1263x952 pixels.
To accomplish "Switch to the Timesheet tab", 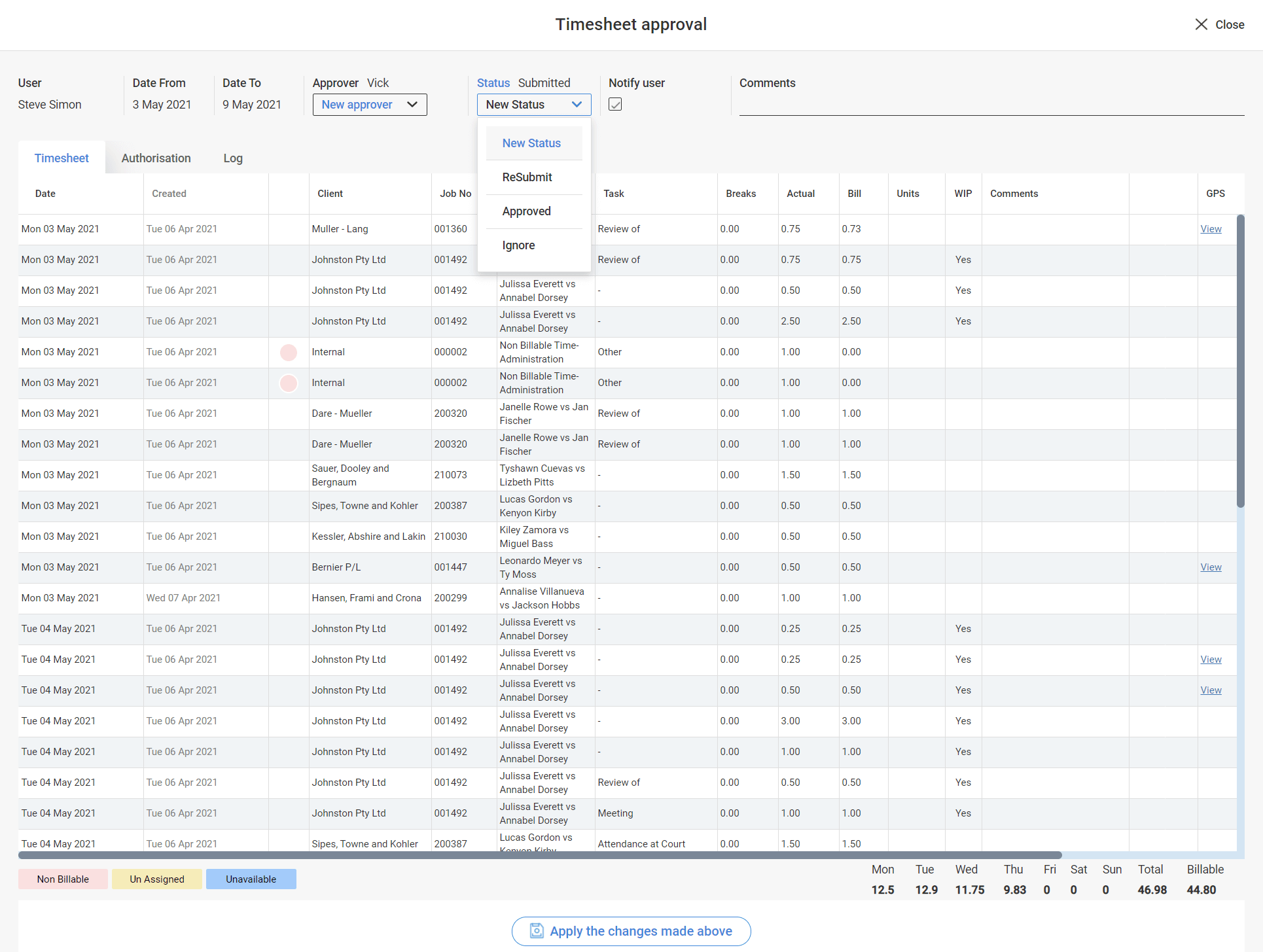I will click(x=62, y=158).
